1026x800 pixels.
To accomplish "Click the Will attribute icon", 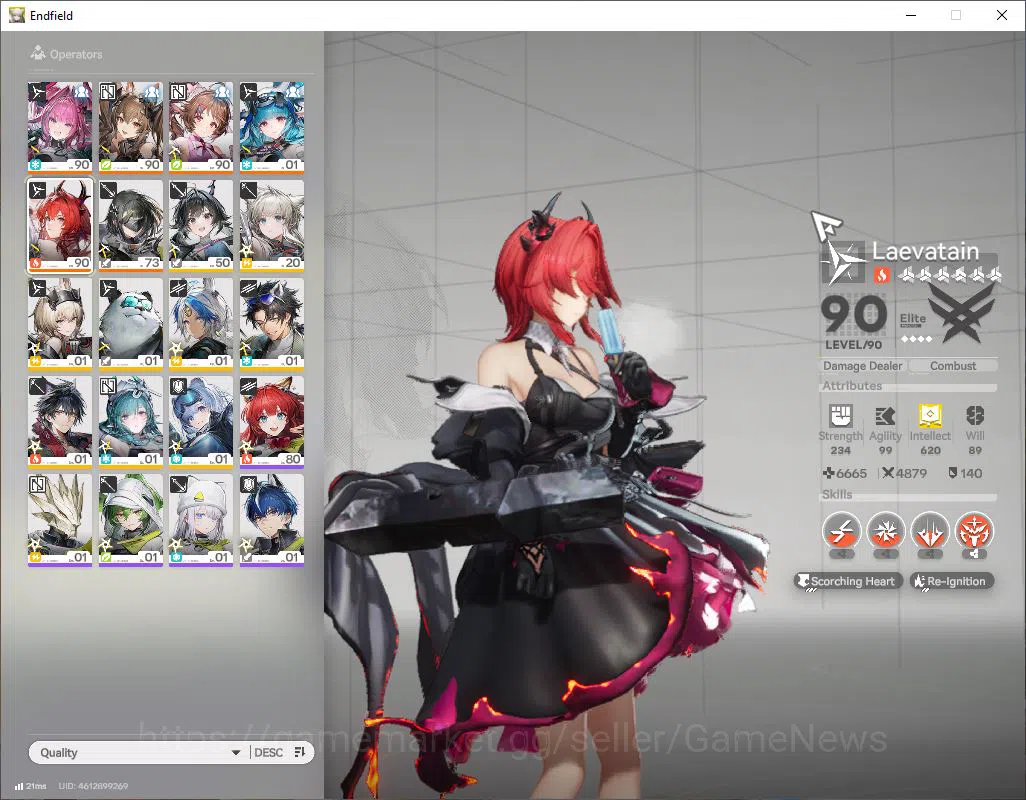I will coord(975,415).
